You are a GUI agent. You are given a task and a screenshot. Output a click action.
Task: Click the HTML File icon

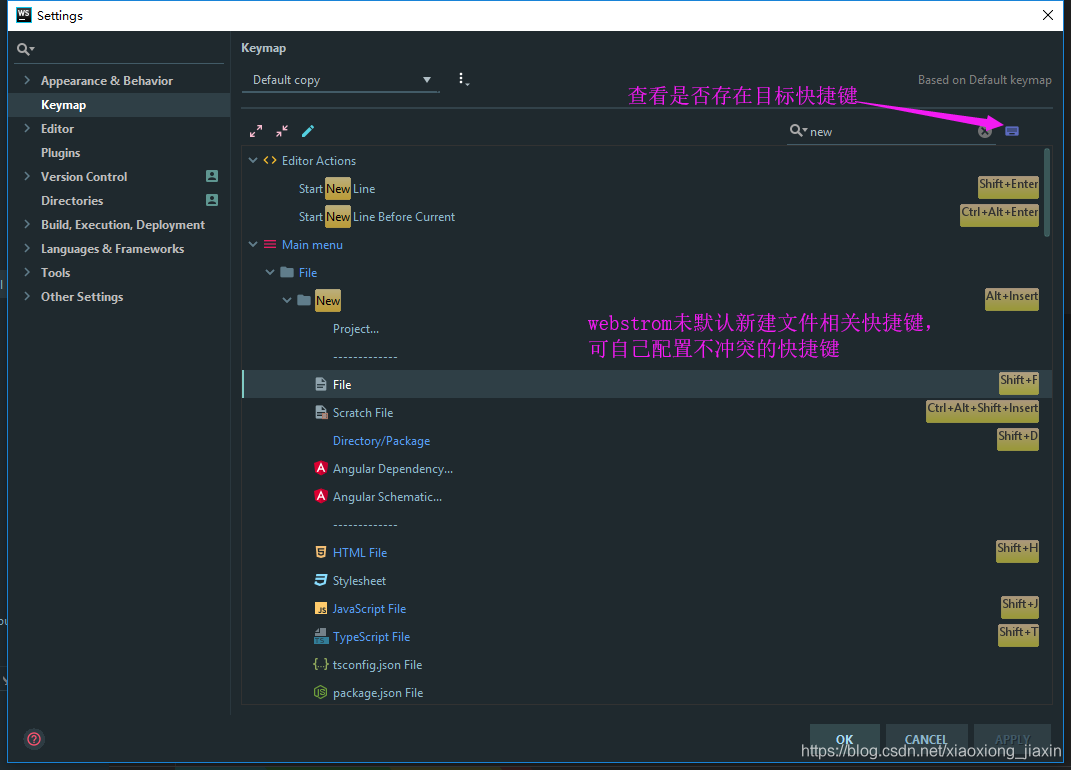(x=320, y=552)
